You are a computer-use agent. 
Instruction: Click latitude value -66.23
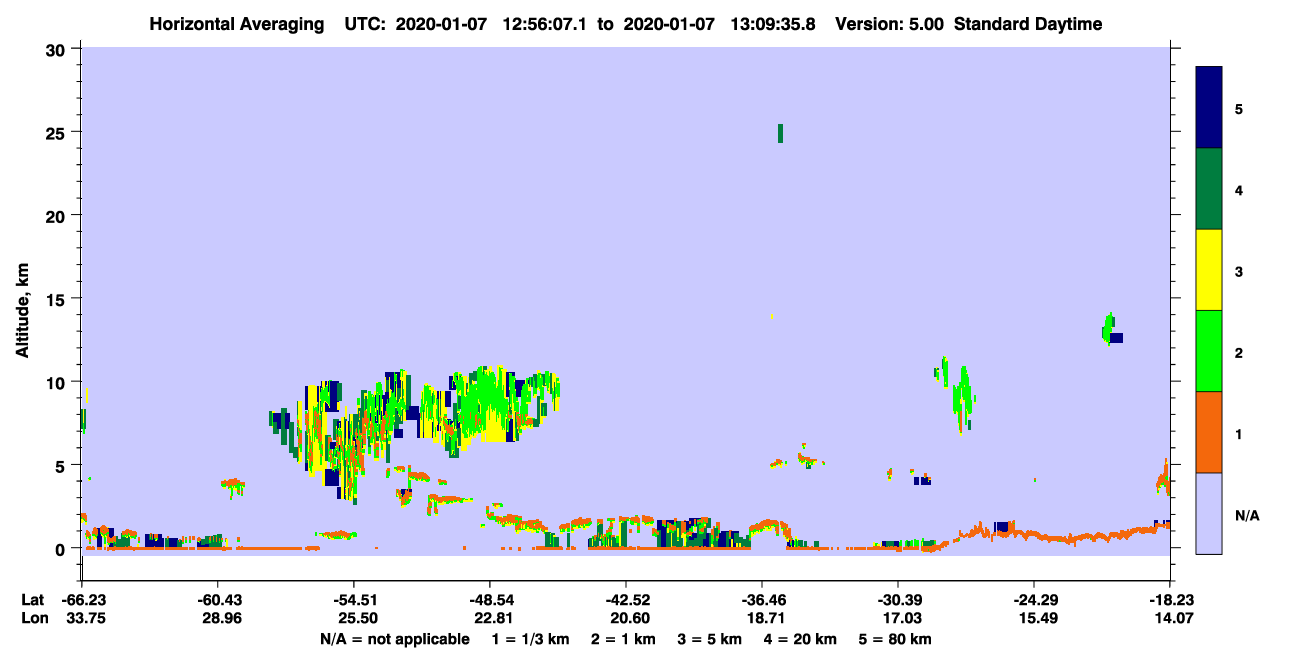coord(82,600)
